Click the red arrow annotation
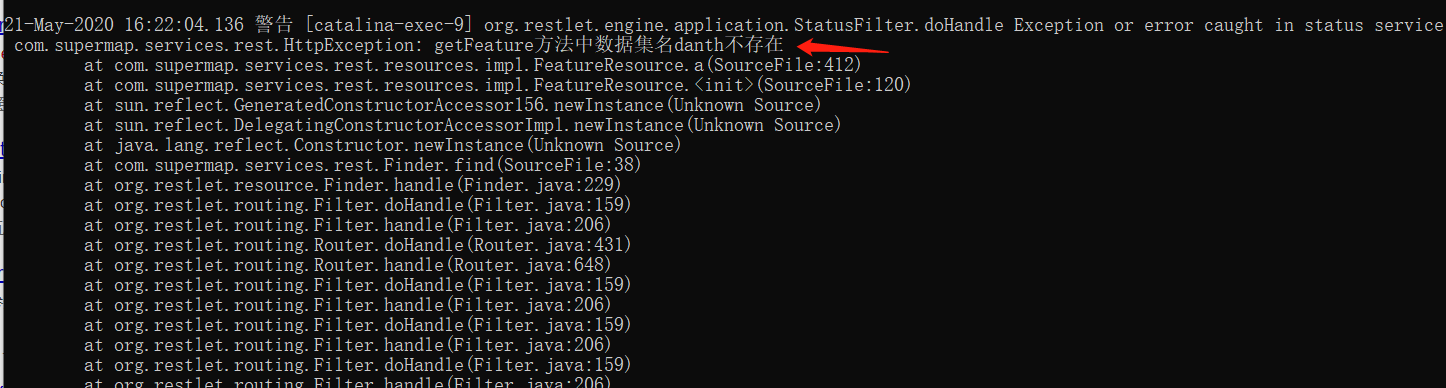 pos(842,45)
